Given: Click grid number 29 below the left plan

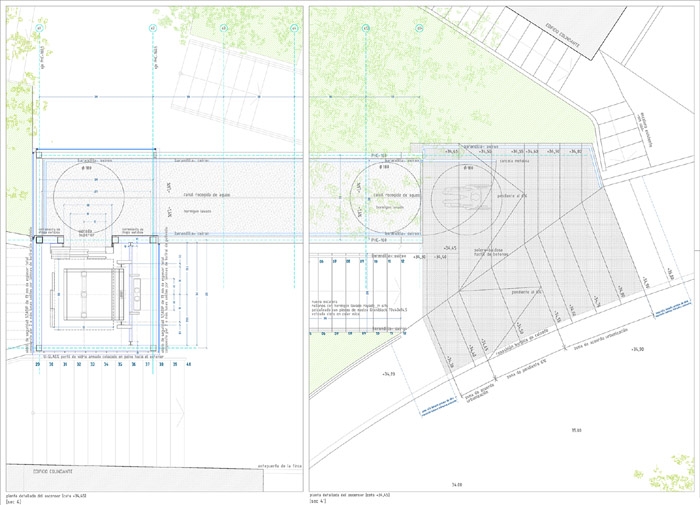Looking at the screenshot, I should point(38,364).
